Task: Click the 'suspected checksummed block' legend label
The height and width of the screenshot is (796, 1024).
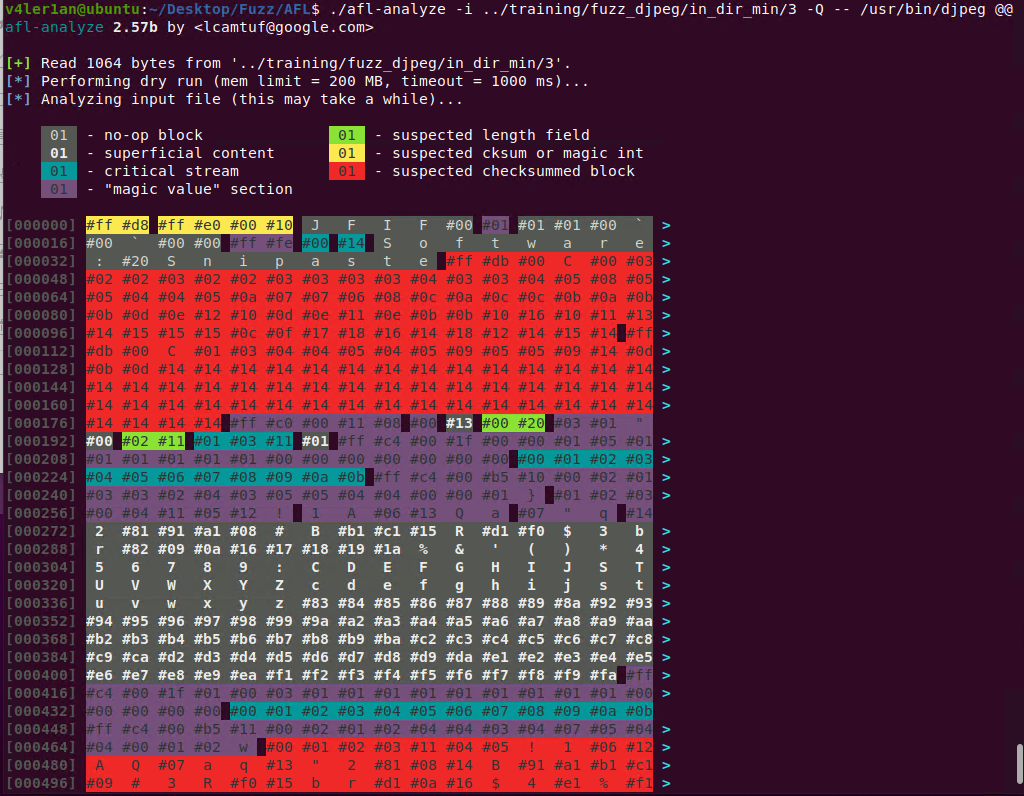Action: (513, 171)
